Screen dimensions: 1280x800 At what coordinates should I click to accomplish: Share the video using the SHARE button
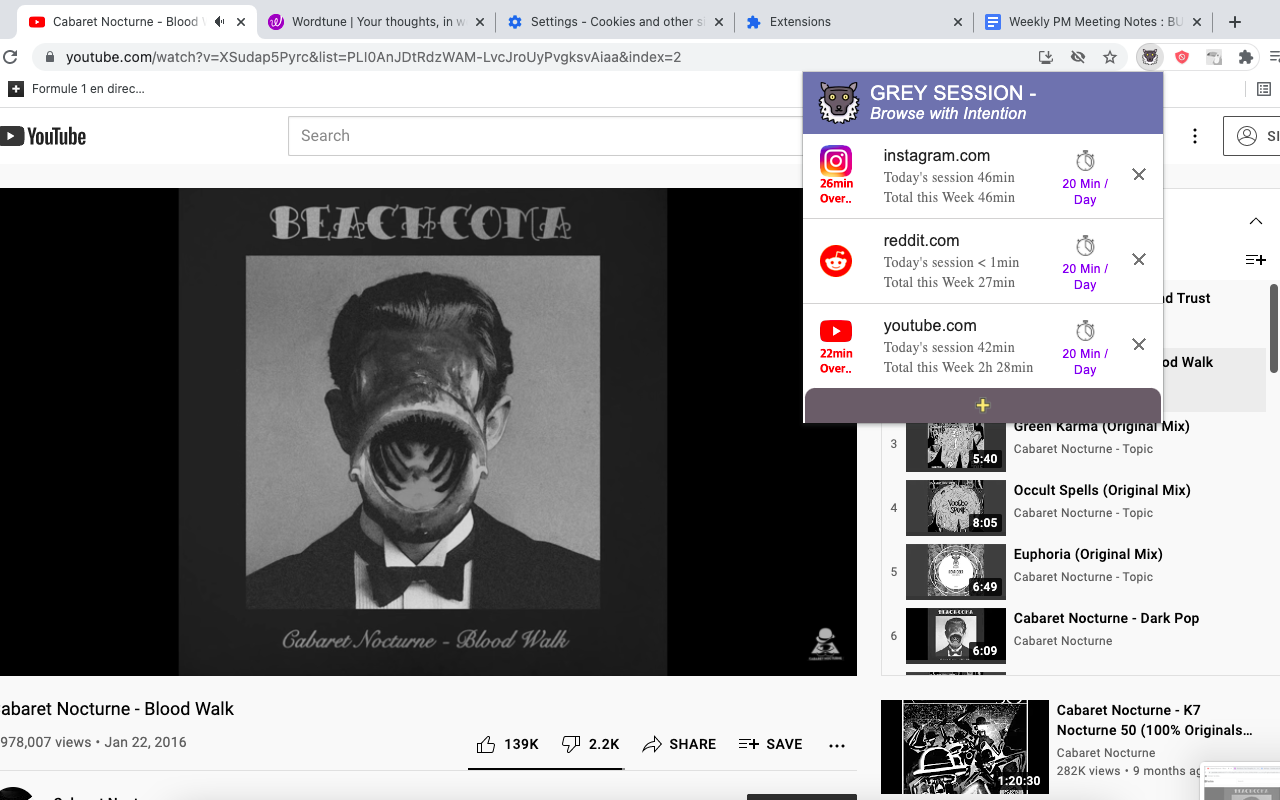[x=679, y=744]
